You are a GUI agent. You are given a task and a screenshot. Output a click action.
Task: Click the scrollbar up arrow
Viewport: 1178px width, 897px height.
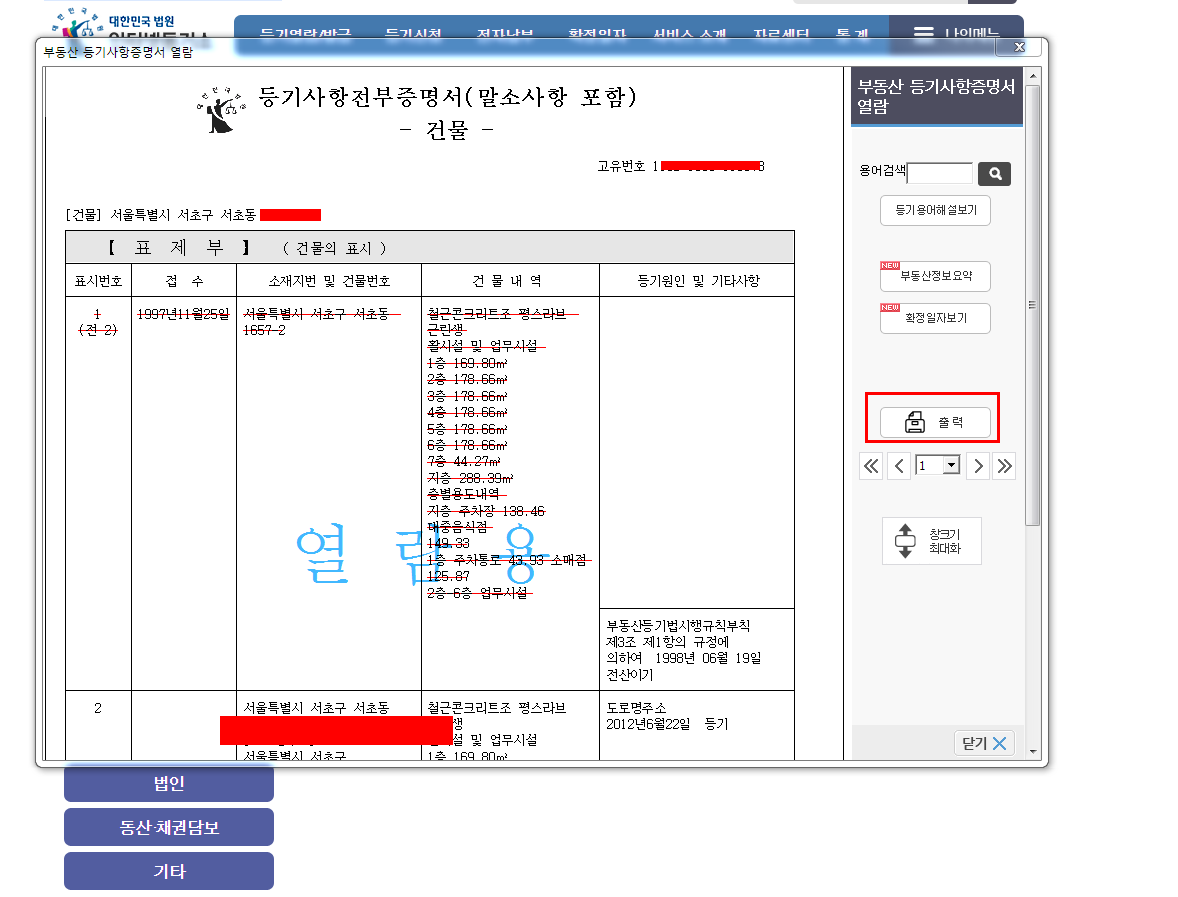click(1033, 76)
